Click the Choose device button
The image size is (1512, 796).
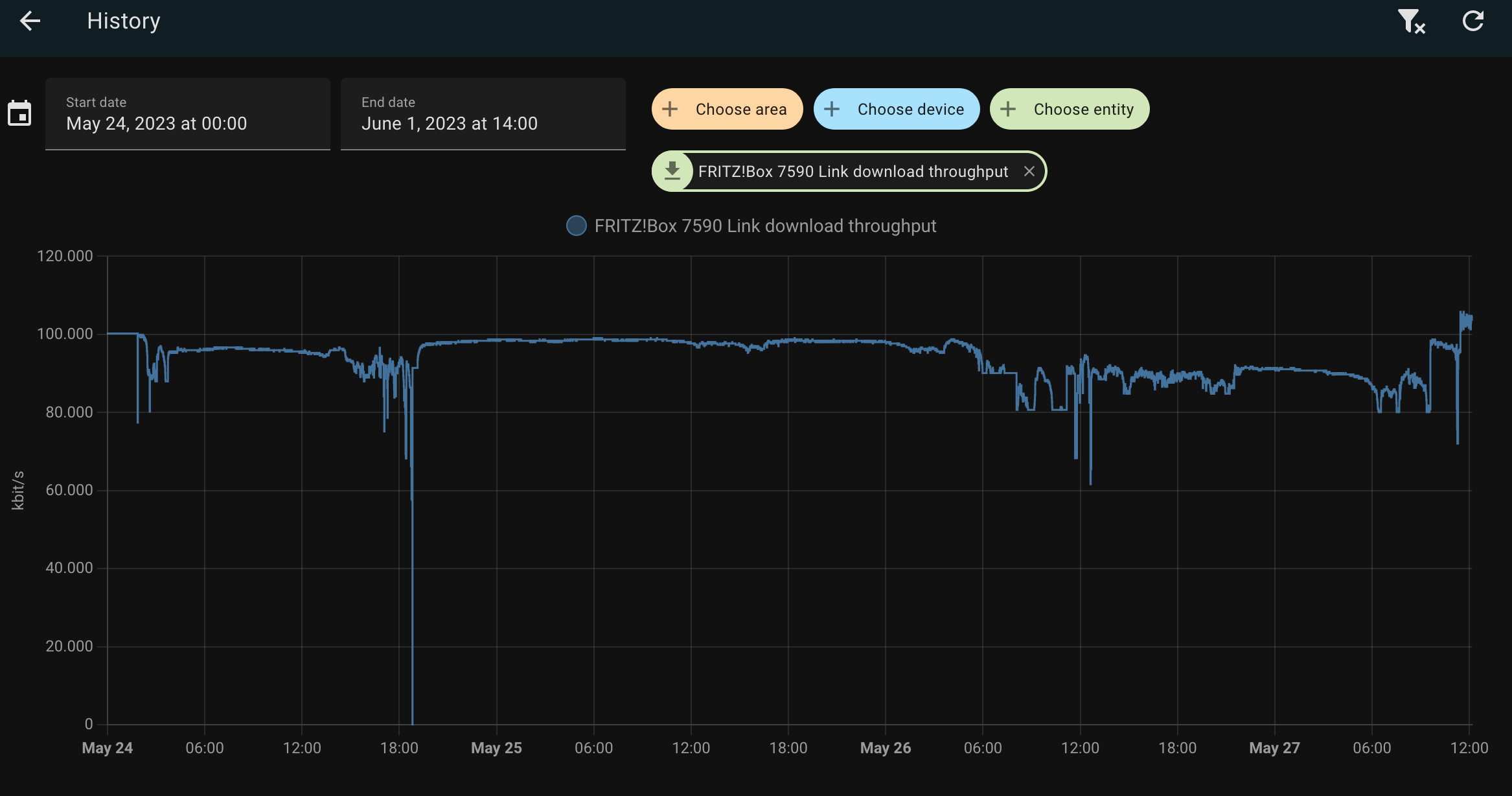pos(897,108)
